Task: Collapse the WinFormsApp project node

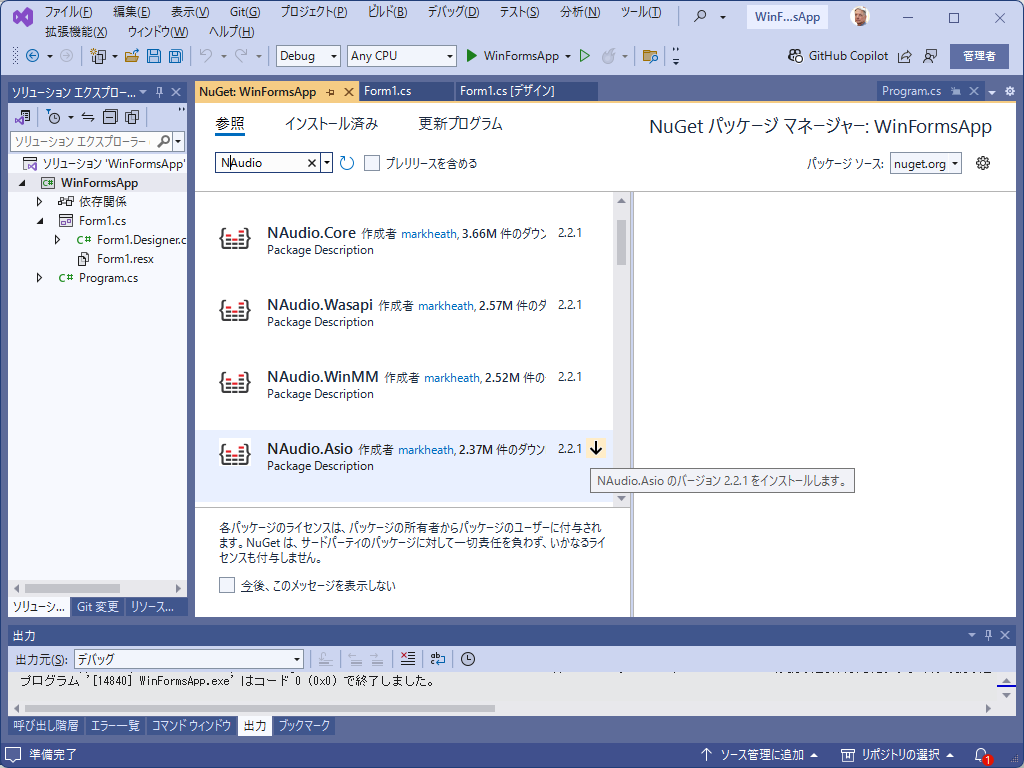Action: coord(22,183)
